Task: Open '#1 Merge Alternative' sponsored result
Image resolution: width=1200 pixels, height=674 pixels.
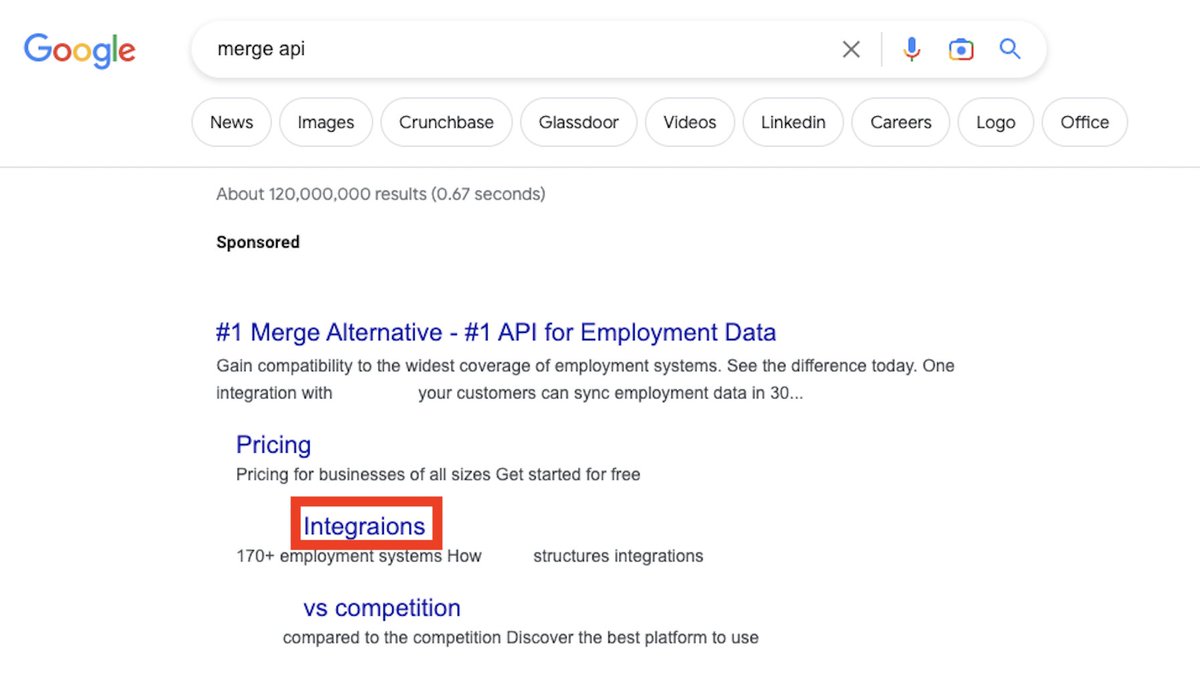Action: coord(496,332)
